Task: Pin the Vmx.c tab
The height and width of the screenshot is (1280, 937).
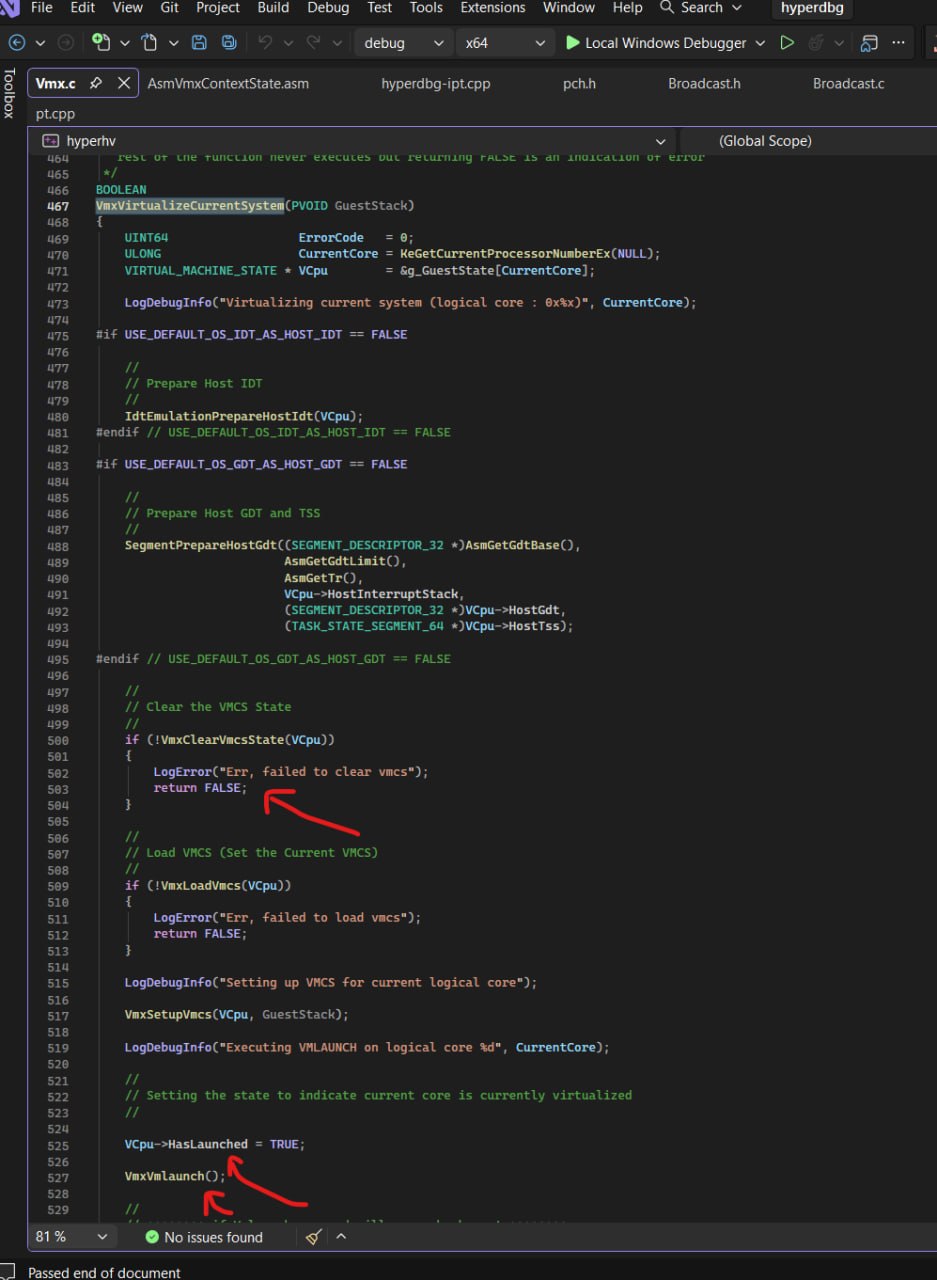Action: pos(96,83)
